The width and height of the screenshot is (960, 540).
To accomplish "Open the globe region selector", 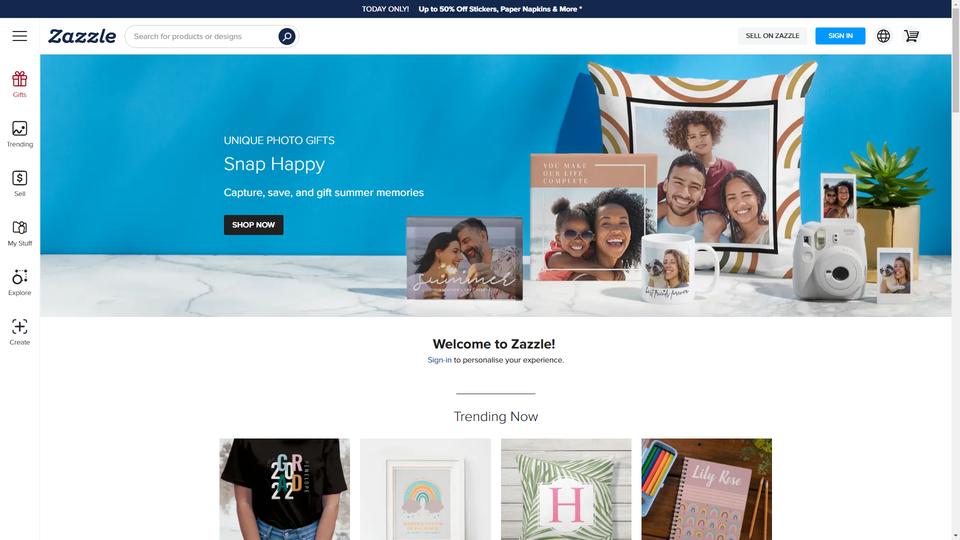I will pos(883,36).
